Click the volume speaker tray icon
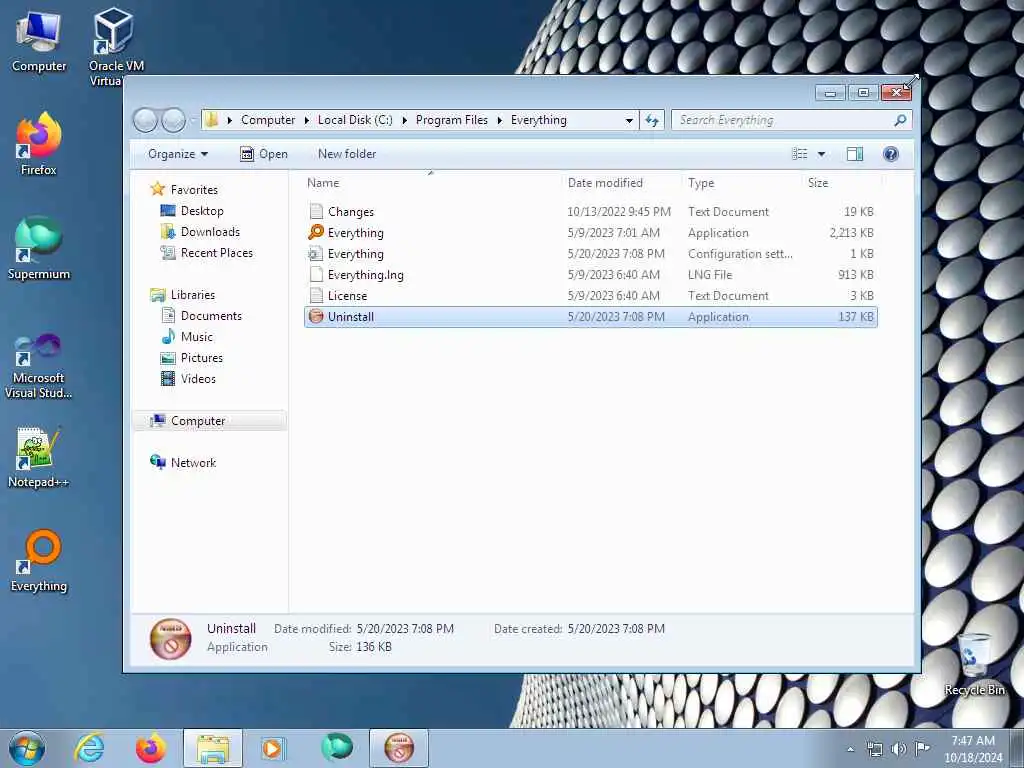Image resolution: width=1024 pixels, height=768 pixels. pos(899,749)
